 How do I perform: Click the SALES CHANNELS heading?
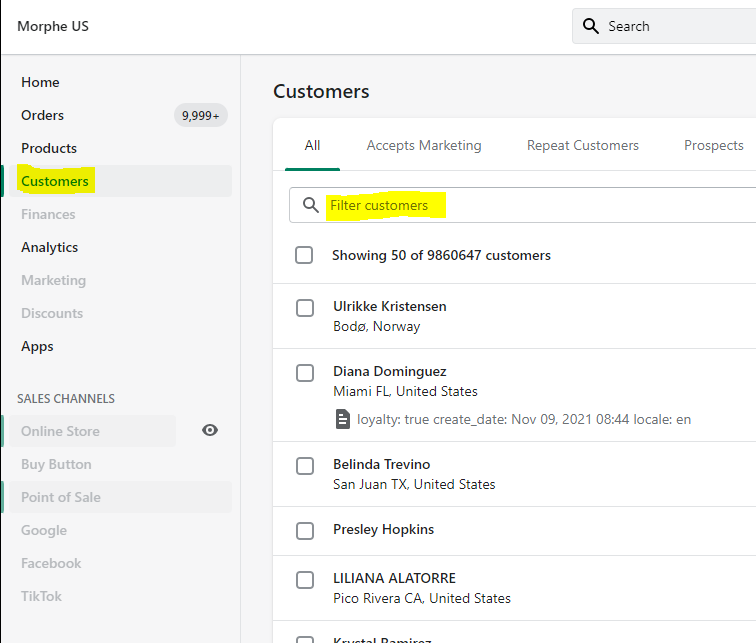point(66,399)
